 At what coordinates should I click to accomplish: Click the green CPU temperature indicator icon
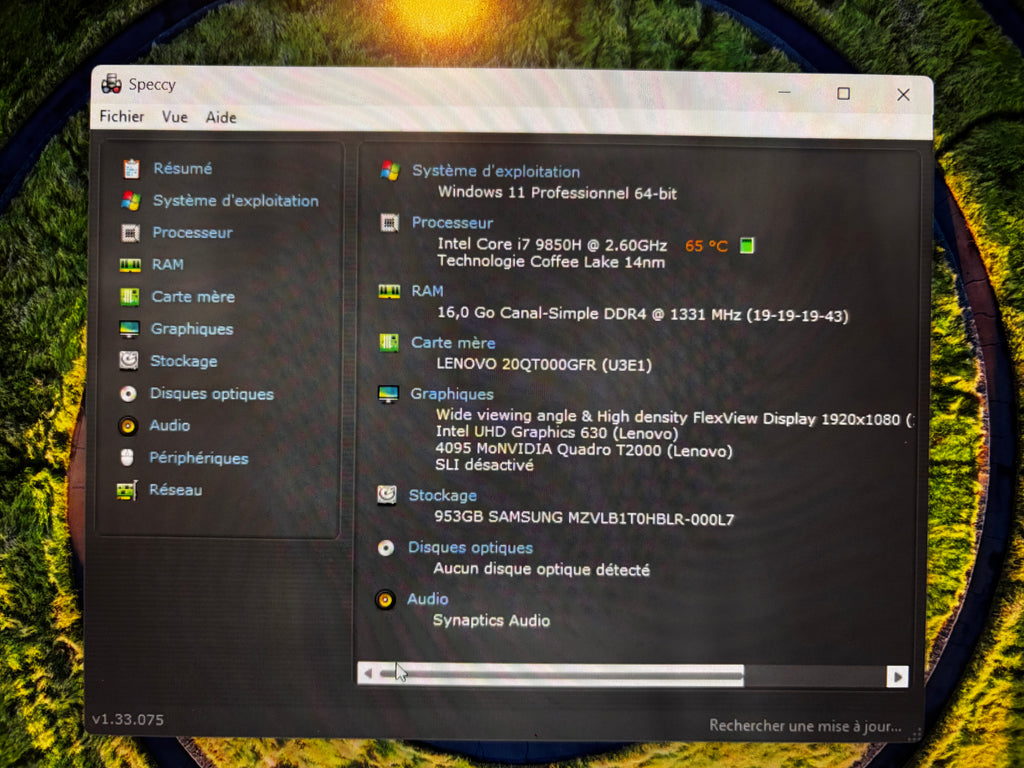coord(747,246)
